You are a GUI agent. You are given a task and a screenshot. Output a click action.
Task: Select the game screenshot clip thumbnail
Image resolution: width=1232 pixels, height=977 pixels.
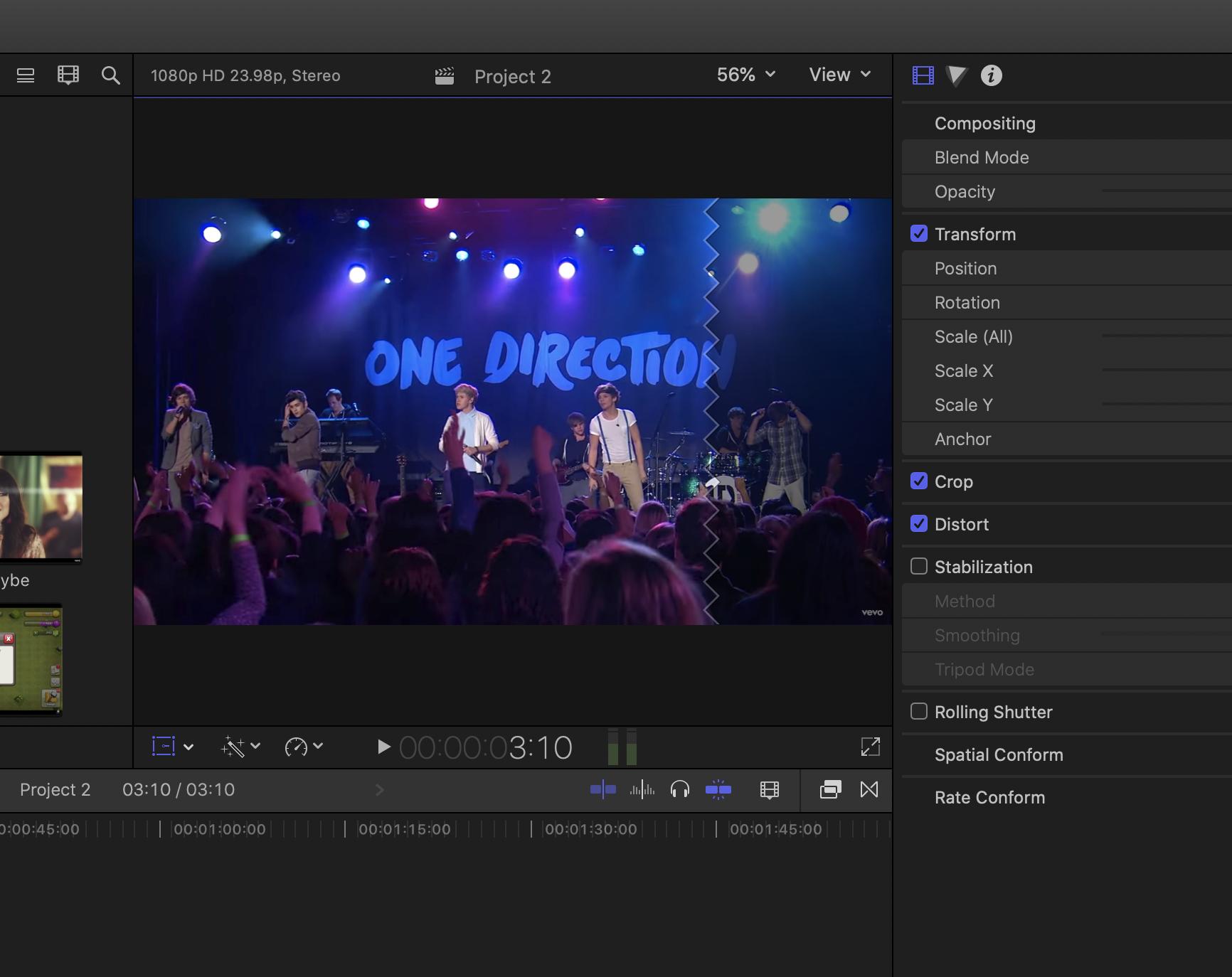[31, 660]
